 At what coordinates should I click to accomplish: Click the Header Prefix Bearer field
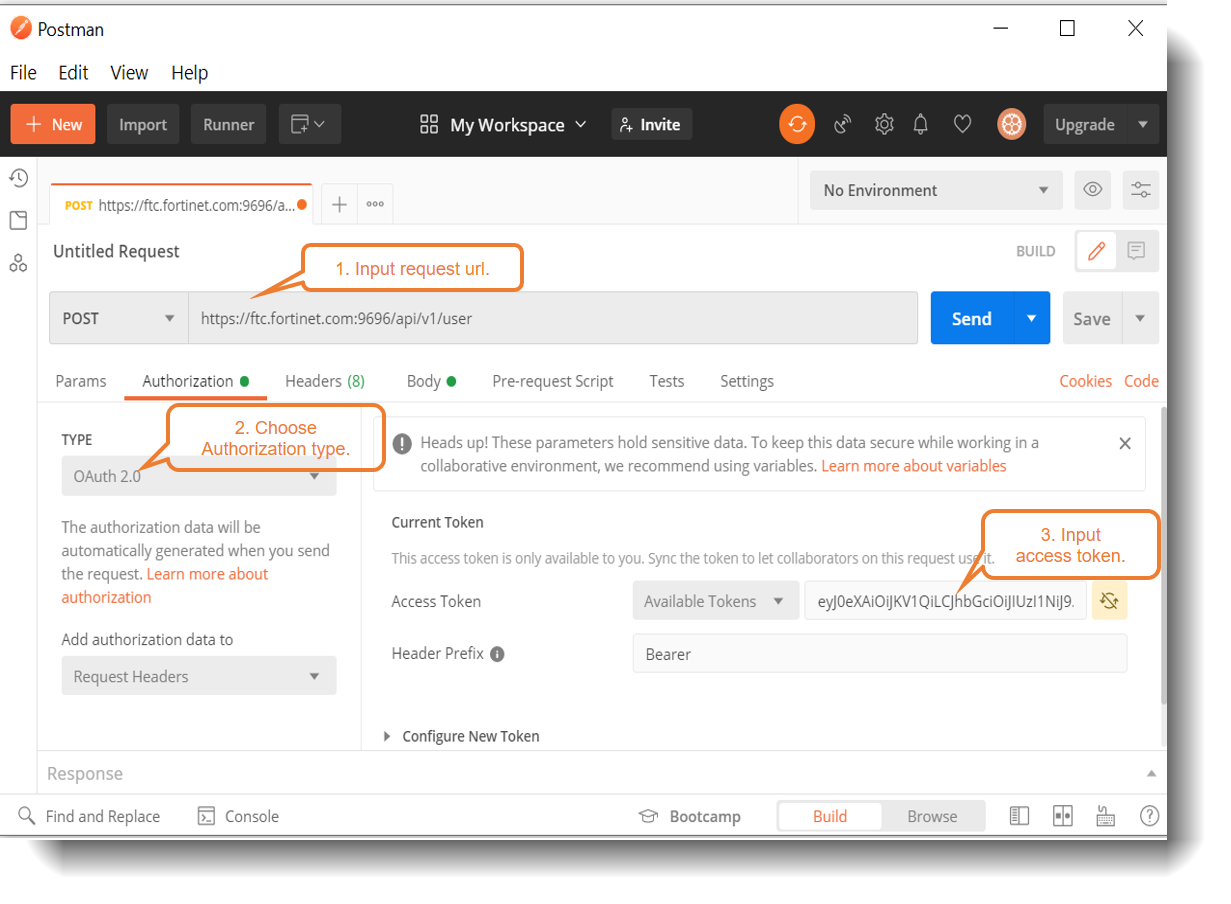880,653
